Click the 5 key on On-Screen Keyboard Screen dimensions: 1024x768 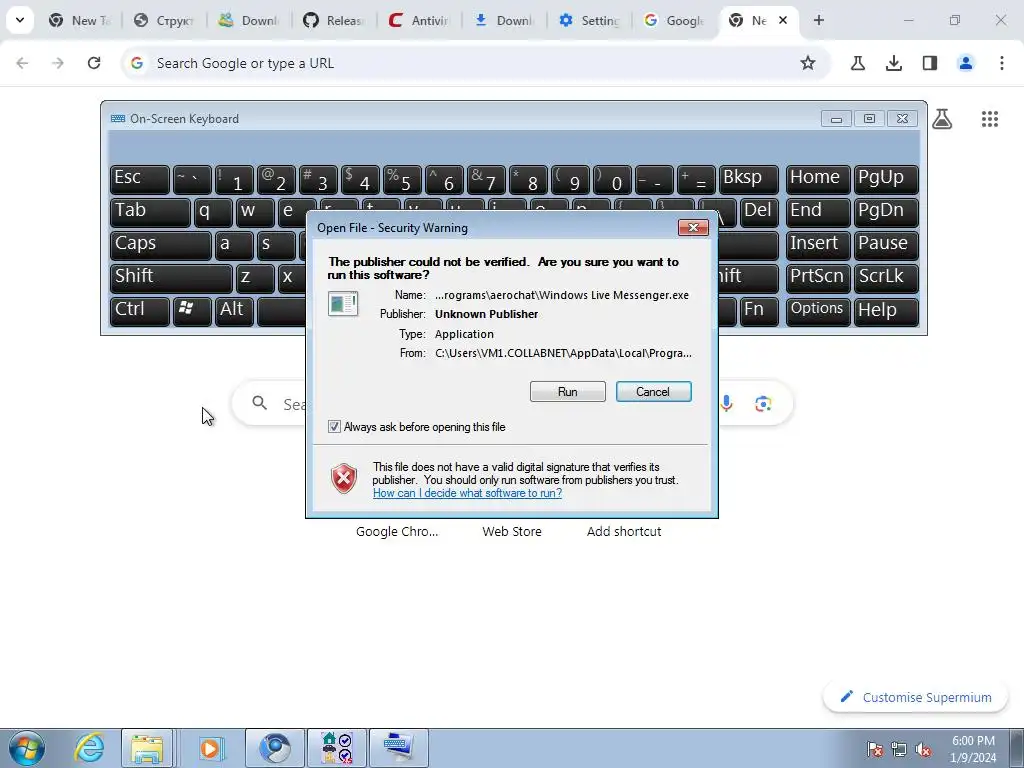402,179
